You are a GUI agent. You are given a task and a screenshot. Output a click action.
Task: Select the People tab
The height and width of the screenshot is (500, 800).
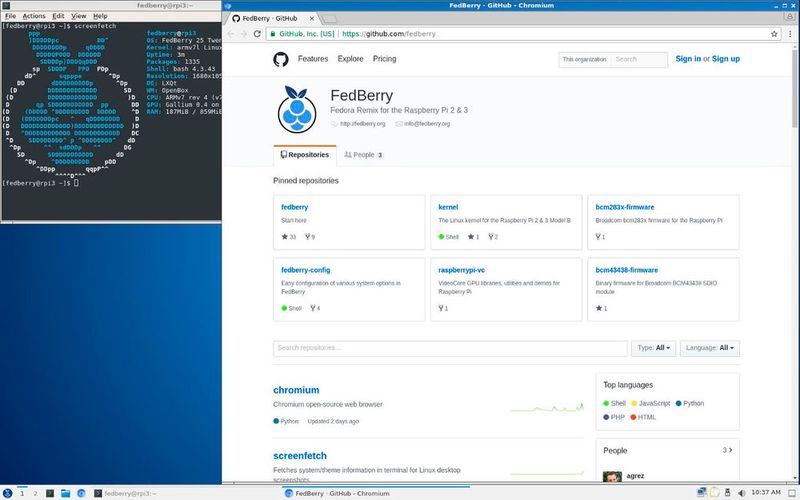[363, 155]
